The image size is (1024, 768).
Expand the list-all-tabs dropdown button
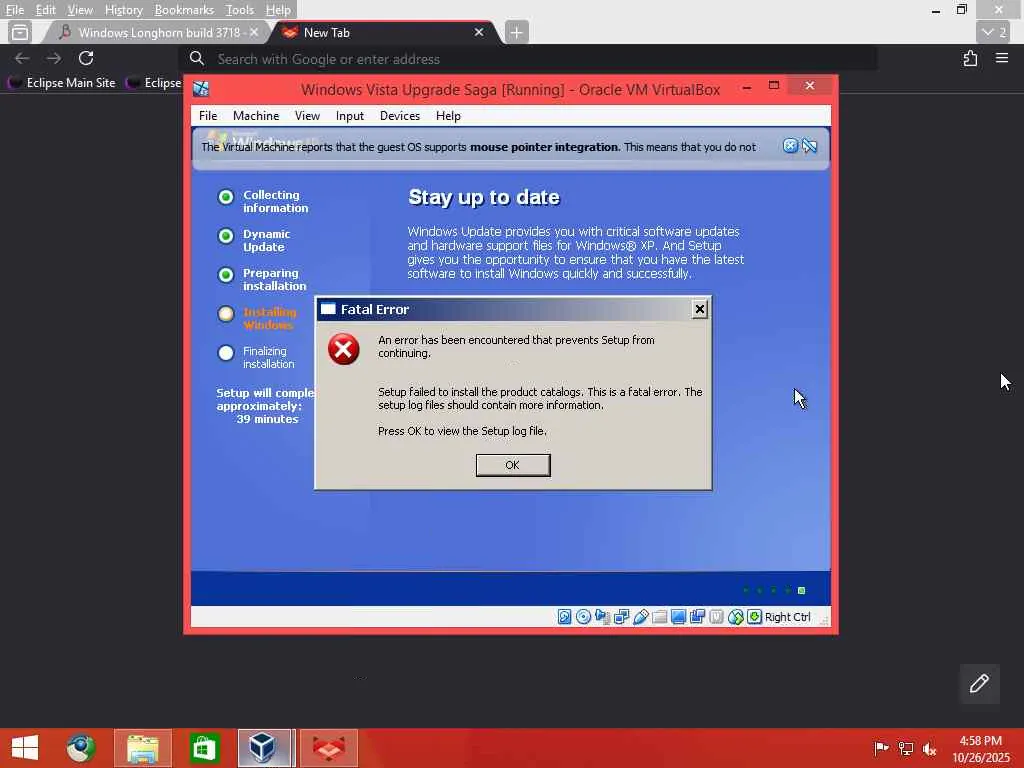[x=995, y=32]
